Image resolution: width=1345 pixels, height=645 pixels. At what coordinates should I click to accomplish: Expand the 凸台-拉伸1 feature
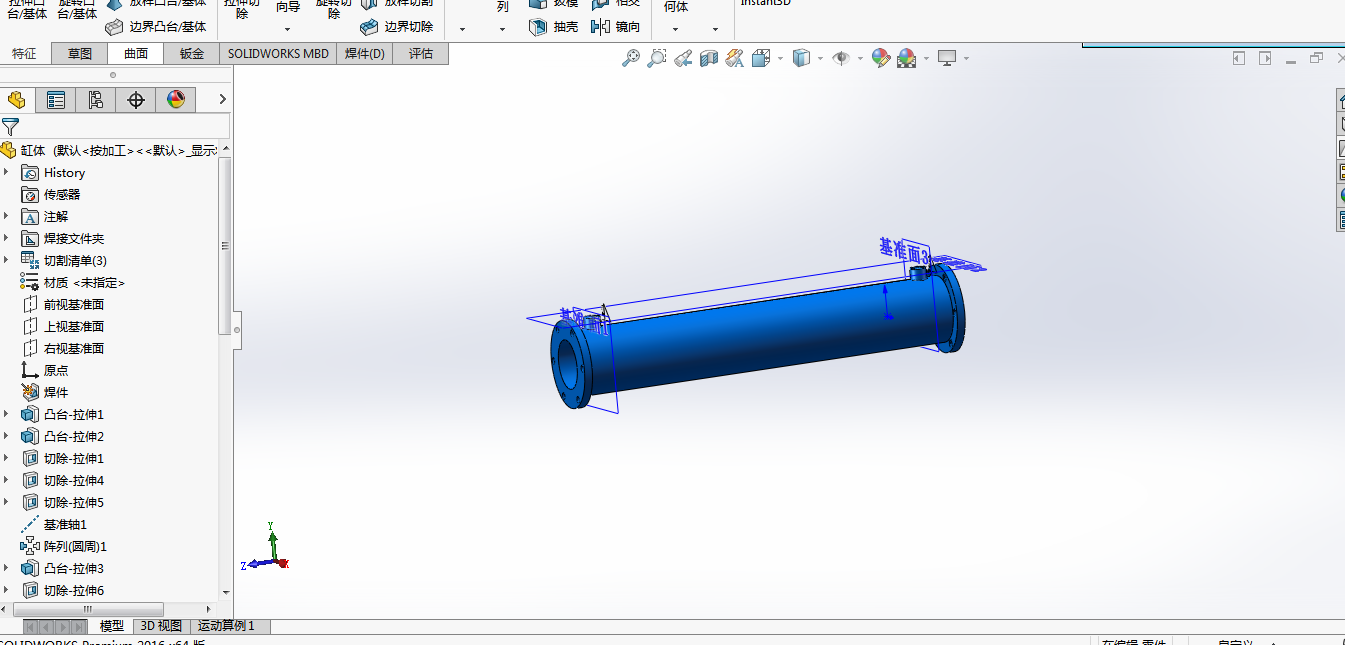6,414
